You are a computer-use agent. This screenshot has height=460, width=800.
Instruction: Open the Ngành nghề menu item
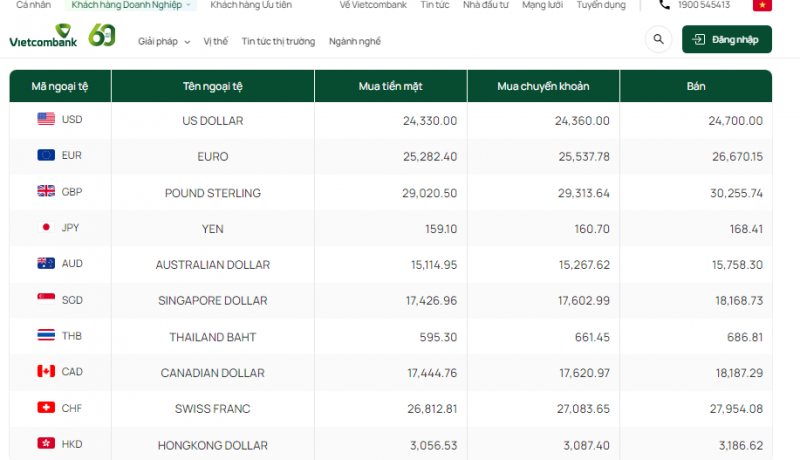(x=354, y=42)
